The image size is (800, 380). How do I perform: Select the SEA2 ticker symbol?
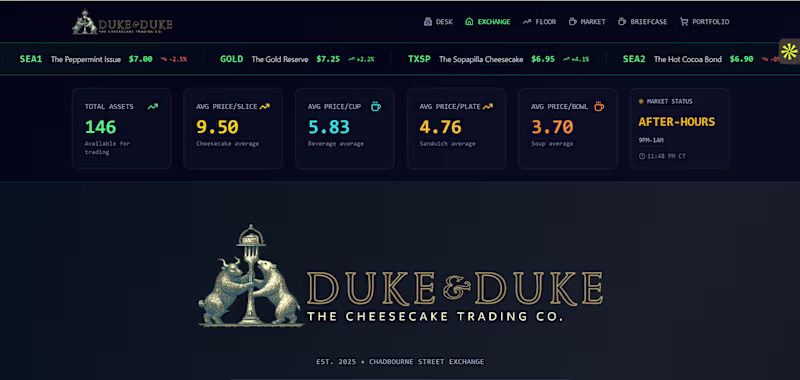634,59
